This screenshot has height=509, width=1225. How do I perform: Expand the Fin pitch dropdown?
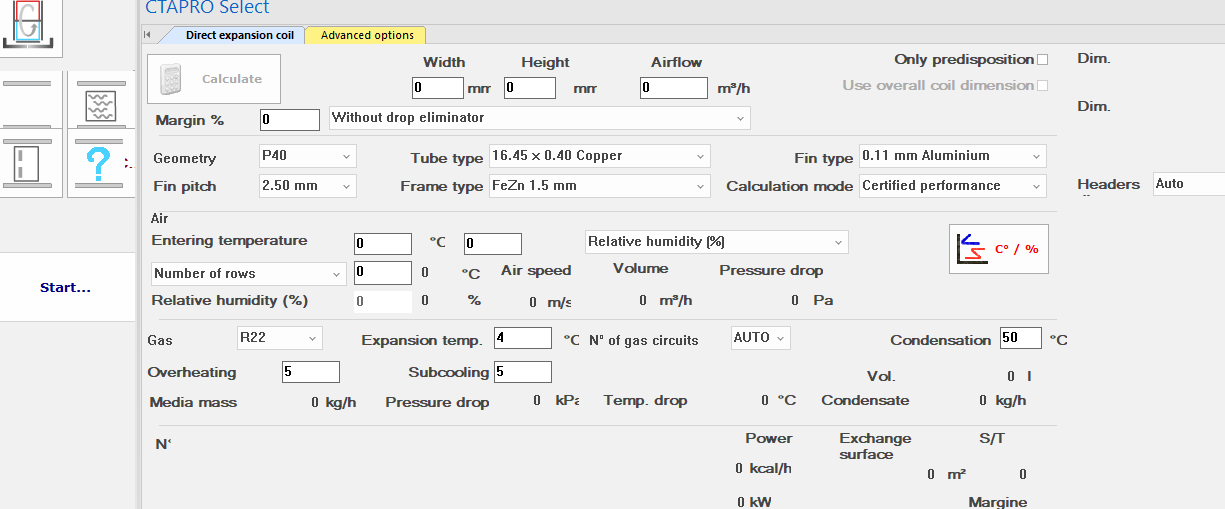click(x=306, y=186)
